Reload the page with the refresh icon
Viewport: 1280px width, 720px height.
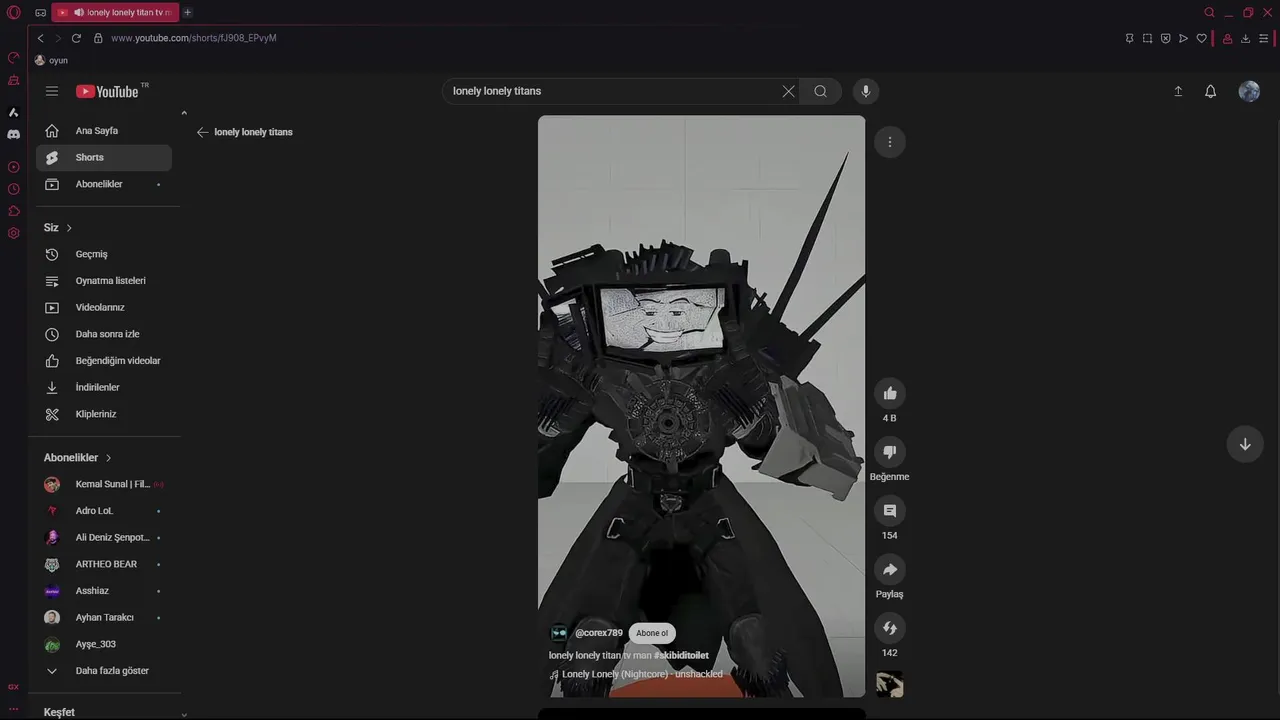(76, 38)
